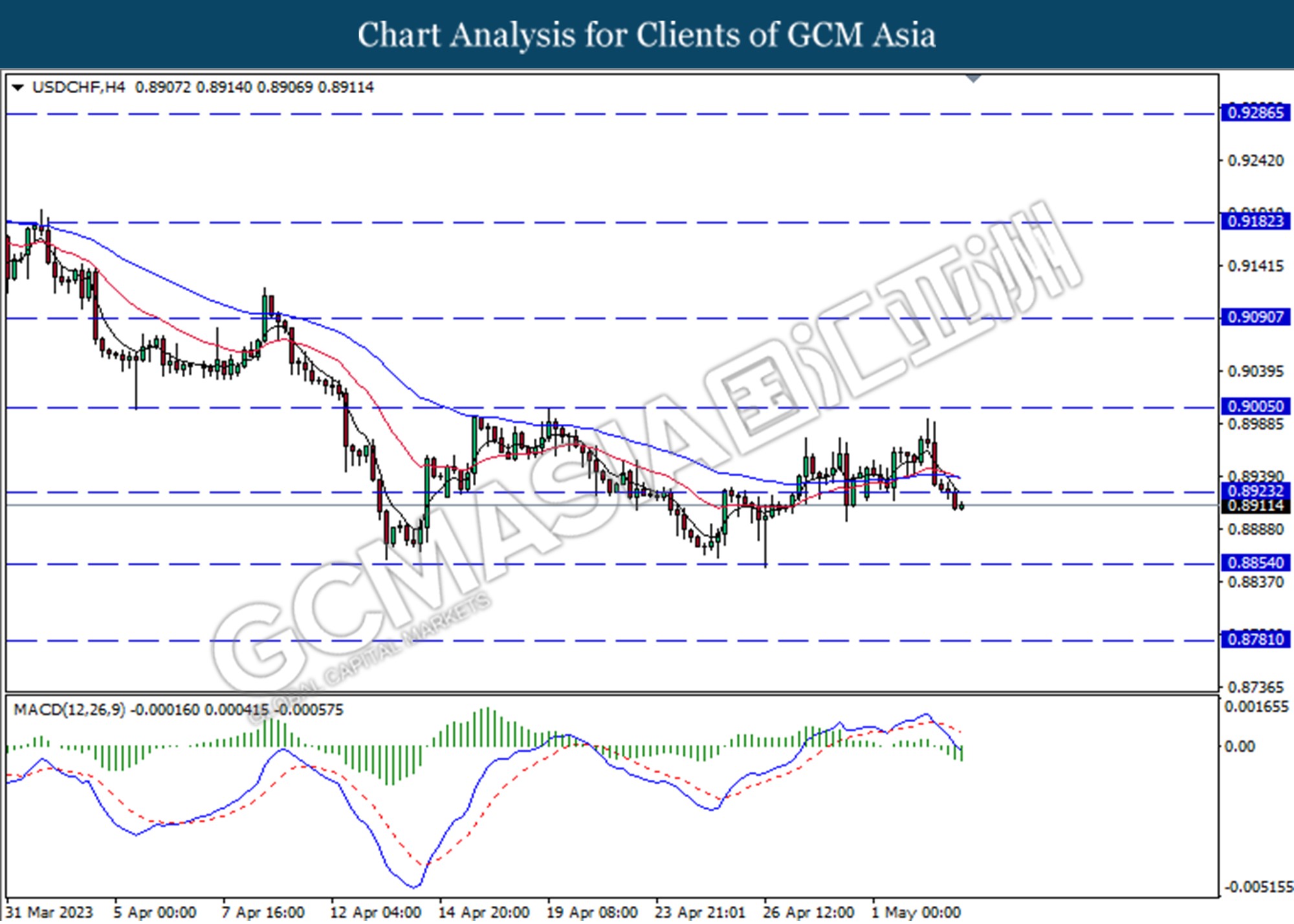
Task: Click the current price tag 0.89114
Action: (1255, 506)
